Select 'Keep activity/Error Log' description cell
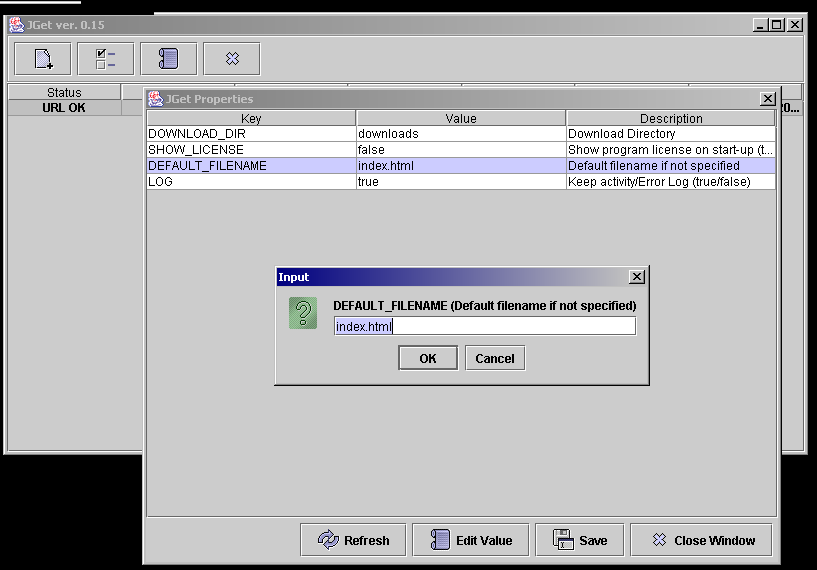 coord(671,182)
